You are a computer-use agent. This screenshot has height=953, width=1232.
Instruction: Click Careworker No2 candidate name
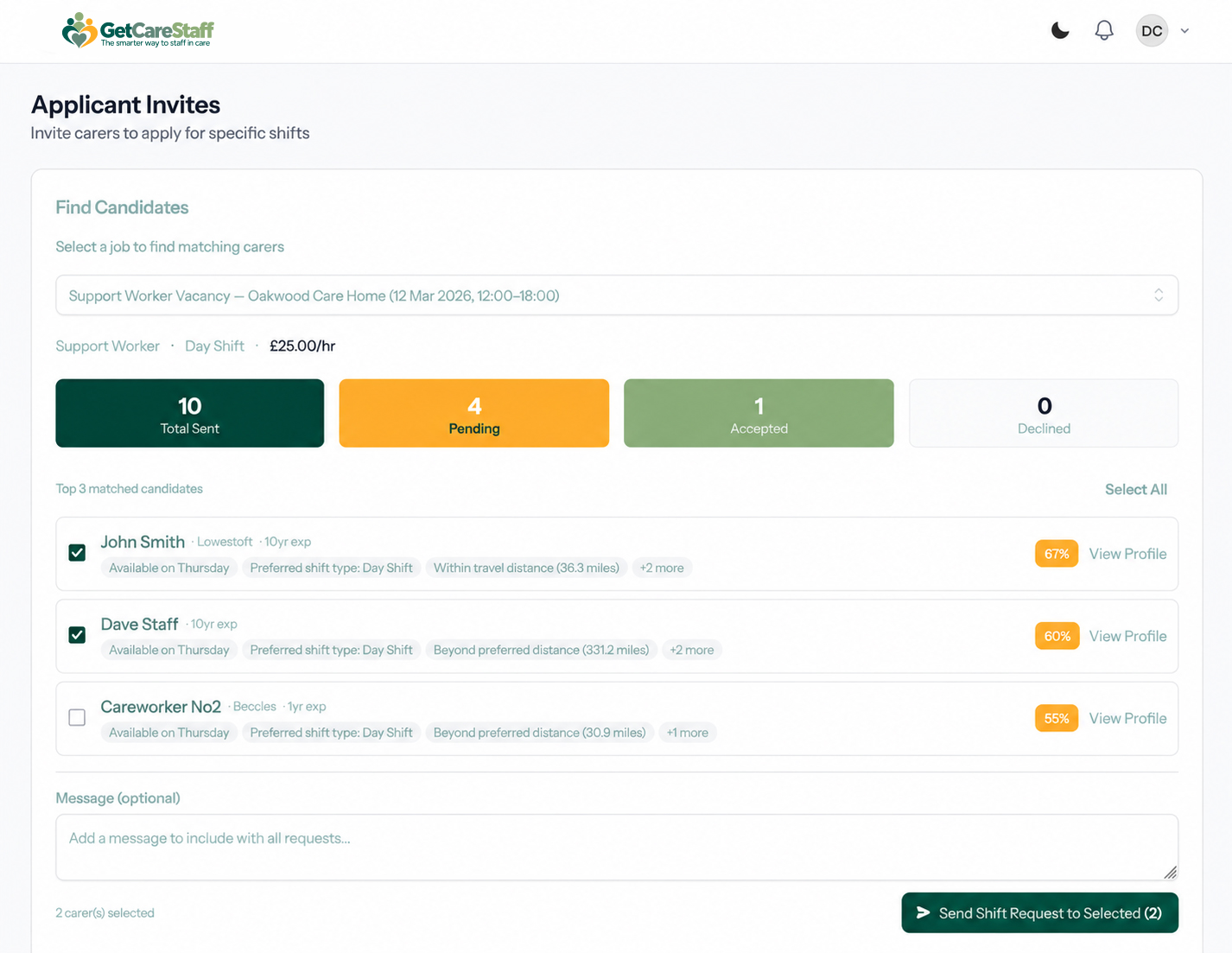click(161, 707)
